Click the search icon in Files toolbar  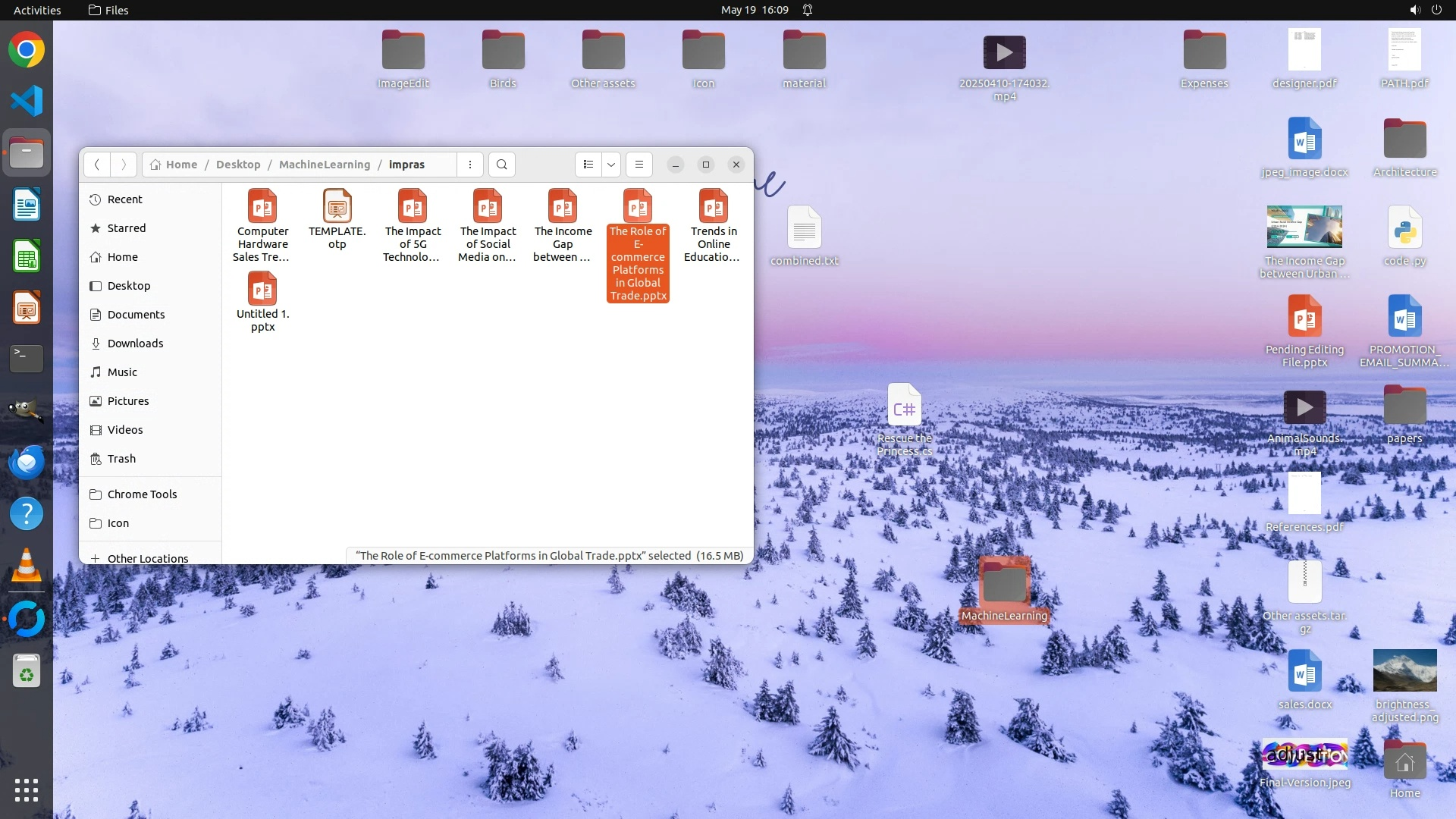pos(501,165)
